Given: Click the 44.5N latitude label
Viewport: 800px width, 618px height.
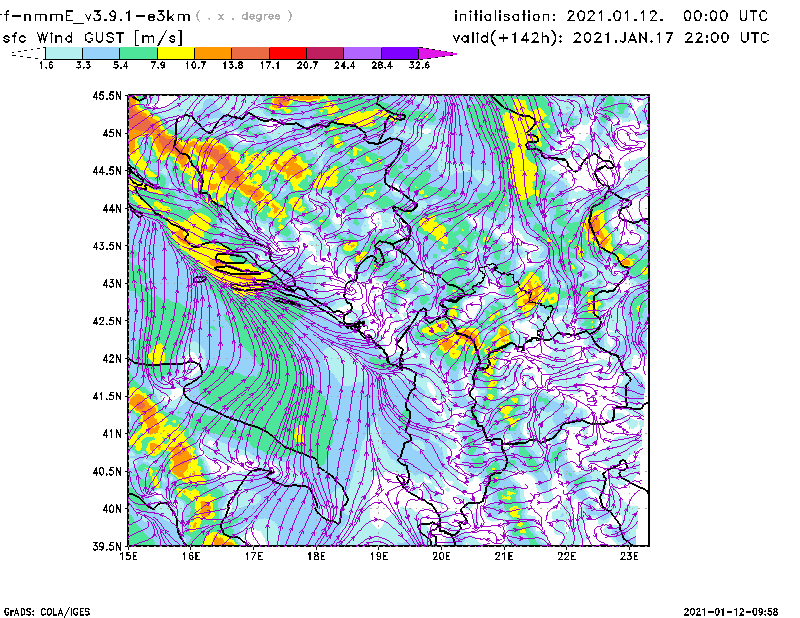Looking at the screenshot, I should (107, 170).
